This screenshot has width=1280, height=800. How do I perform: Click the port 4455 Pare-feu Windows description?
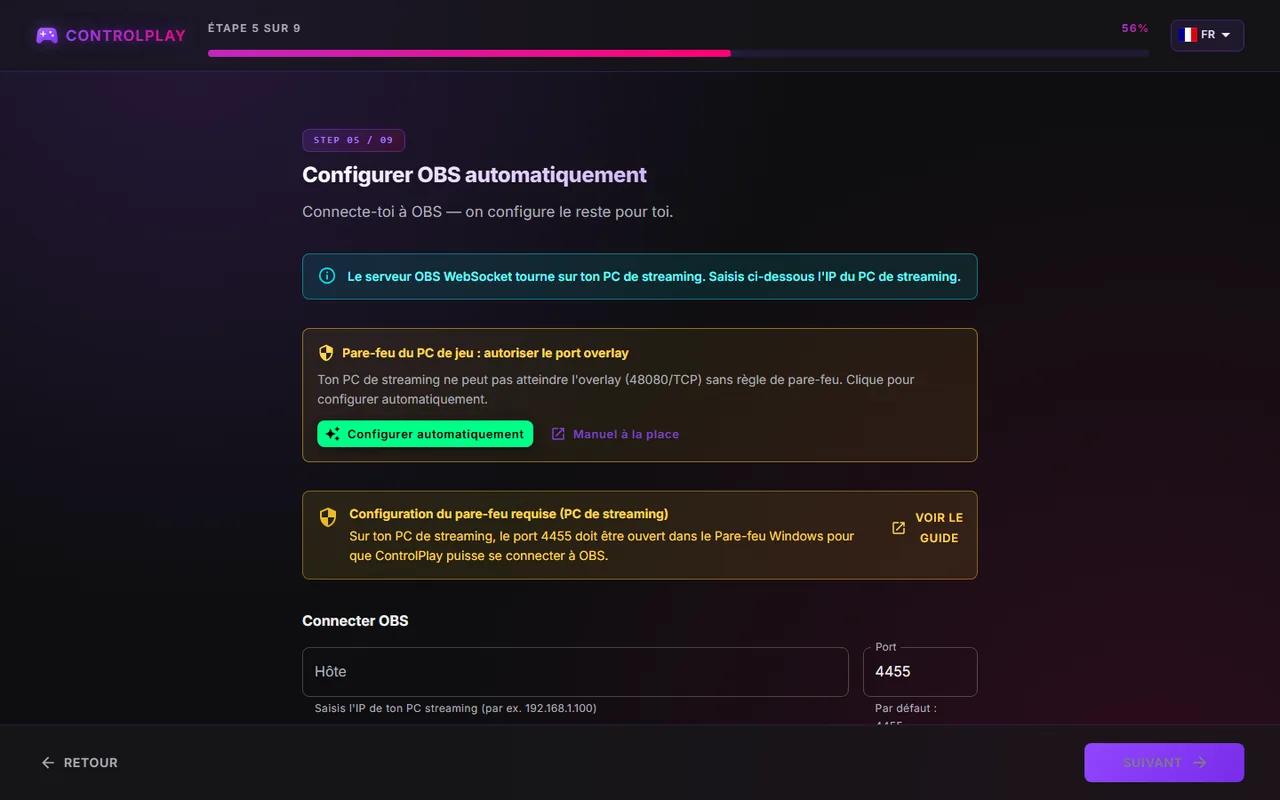tap(602, 546)
